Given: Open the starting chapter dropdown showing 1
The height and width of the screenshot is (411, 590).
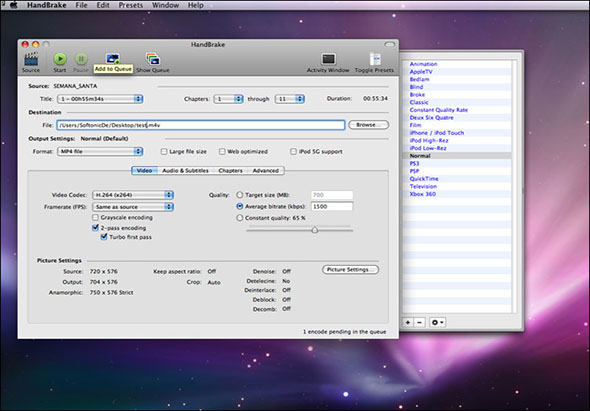Looking at the screenshot, I should (x=228, y=99).
